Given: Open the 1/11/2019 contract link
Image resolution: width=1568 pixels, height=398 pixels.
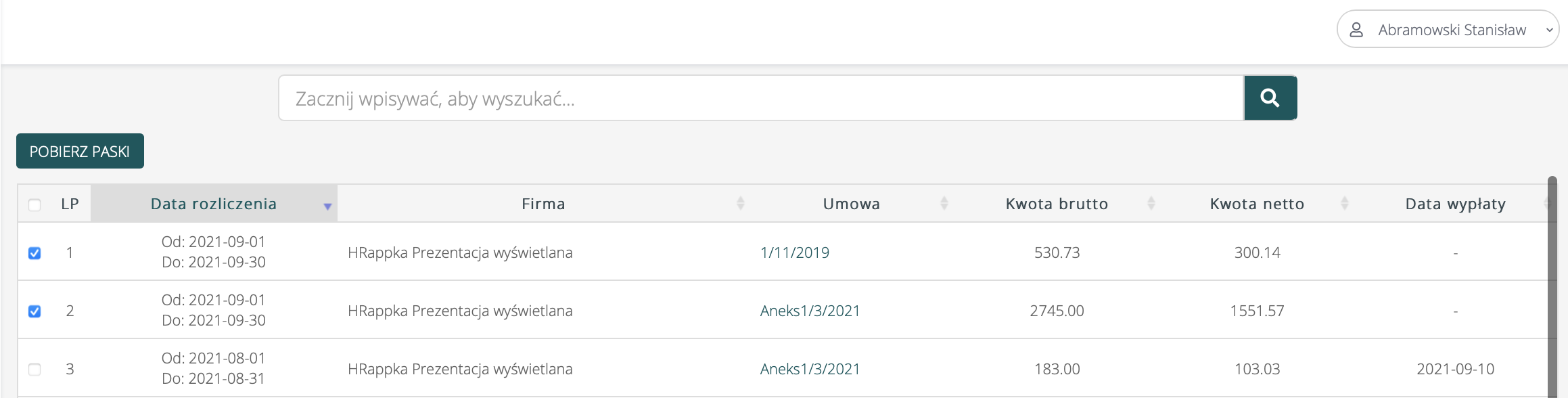Looking at the screenshot, I should coord(794,252).
